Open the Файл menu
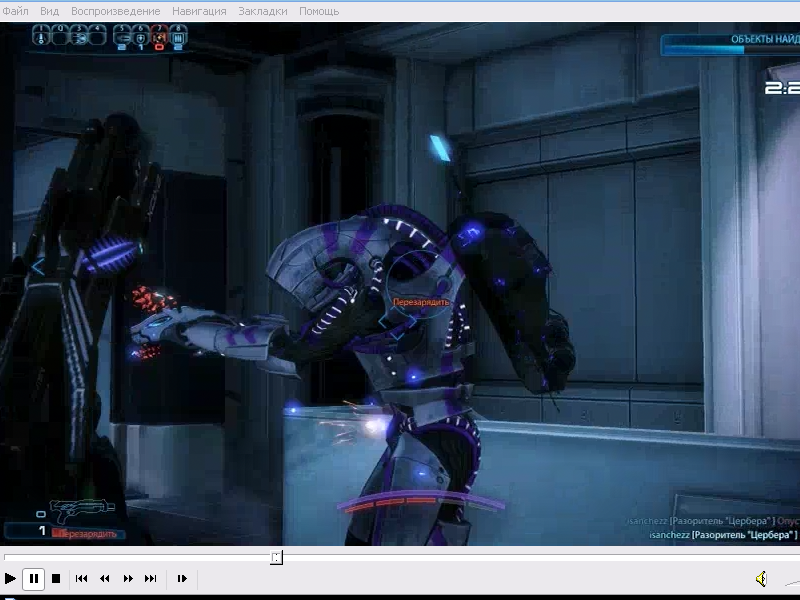Screen dimensions: 800x600 [x=15, y=11]
